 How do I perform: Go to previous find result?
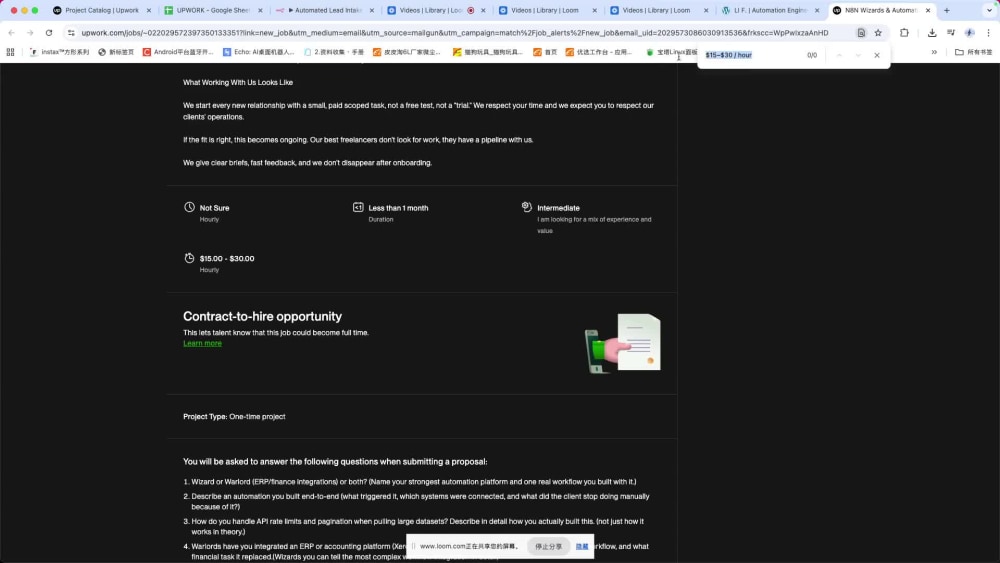tap(839, 55)
